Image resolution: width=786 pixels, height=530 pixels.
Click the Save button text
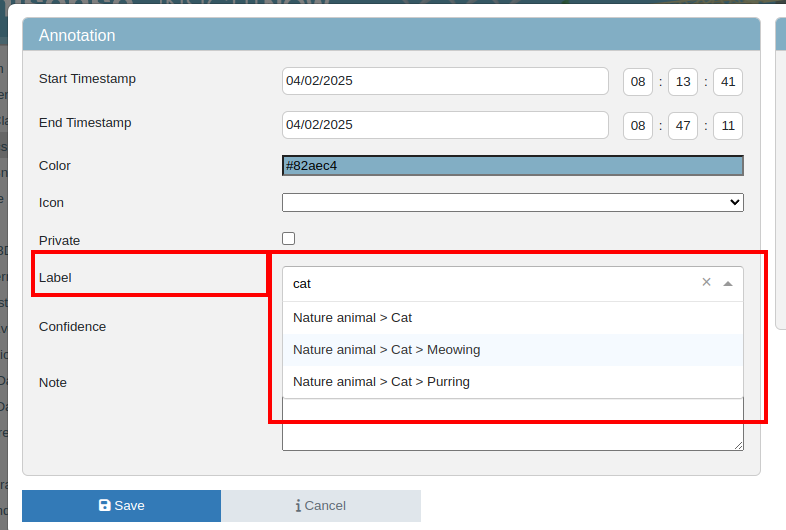click(x=129, y=506)
